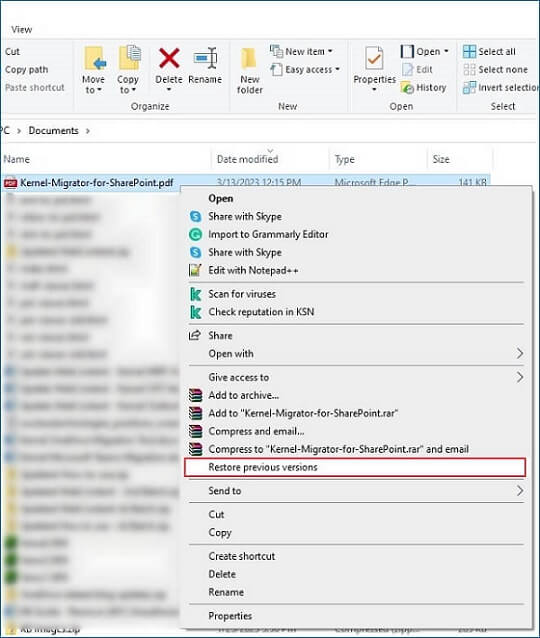Click the Invert selection icon
Image resolution: width=540 pixels, height=638 pixels.
point(469,87)
